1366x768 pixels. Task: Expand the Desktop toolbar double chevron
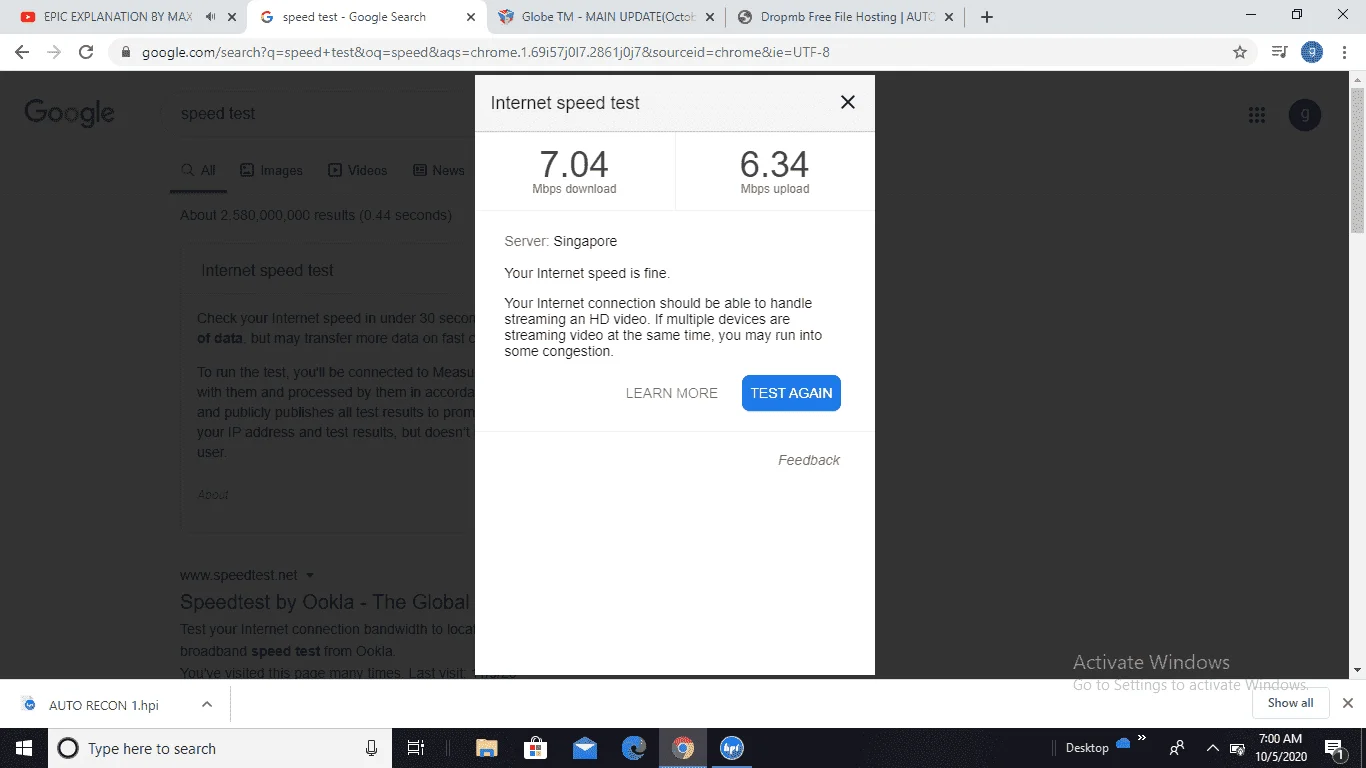coord(1142,740)
